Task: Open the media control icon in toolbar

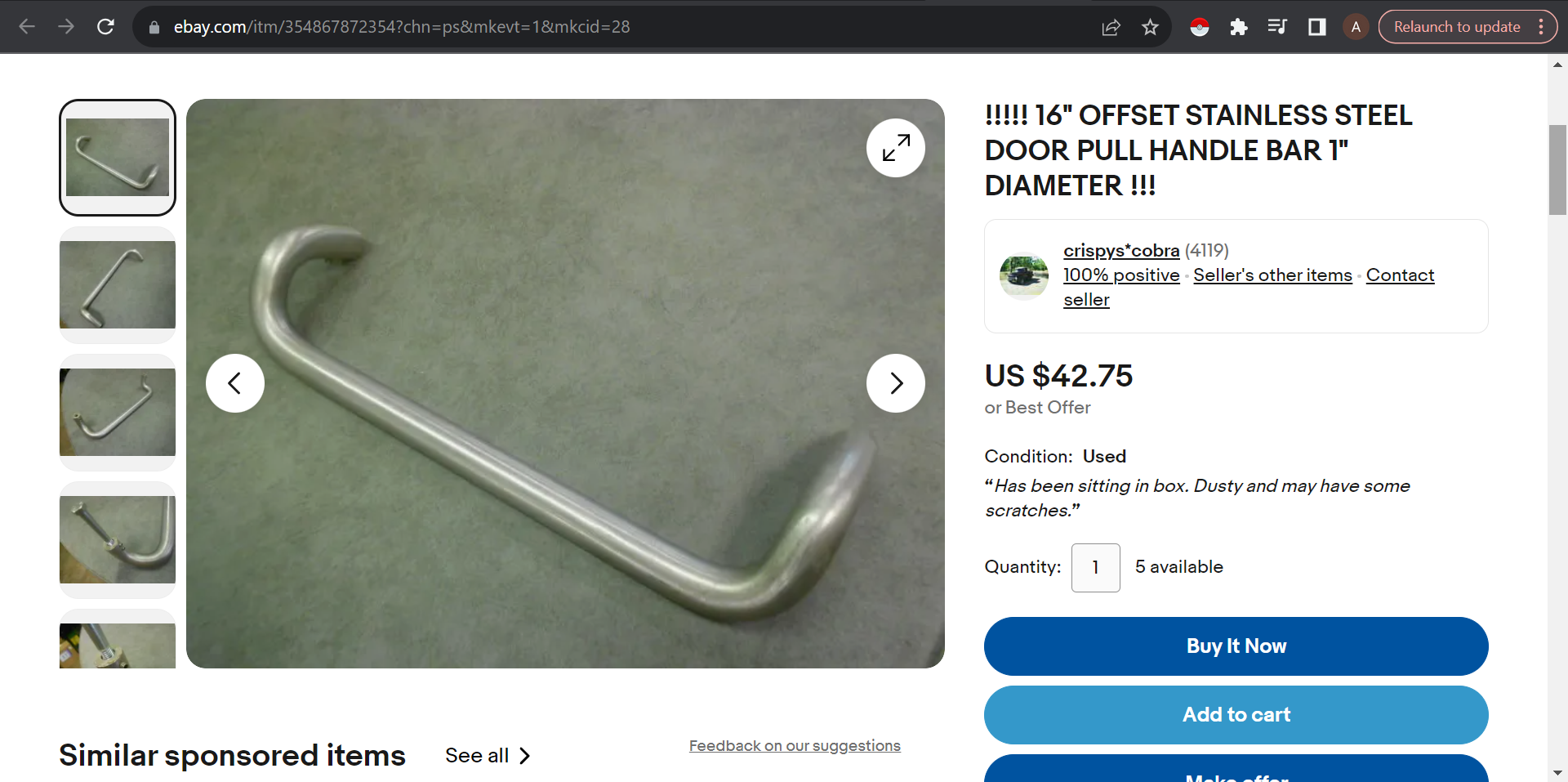Action: point(1277,27)
